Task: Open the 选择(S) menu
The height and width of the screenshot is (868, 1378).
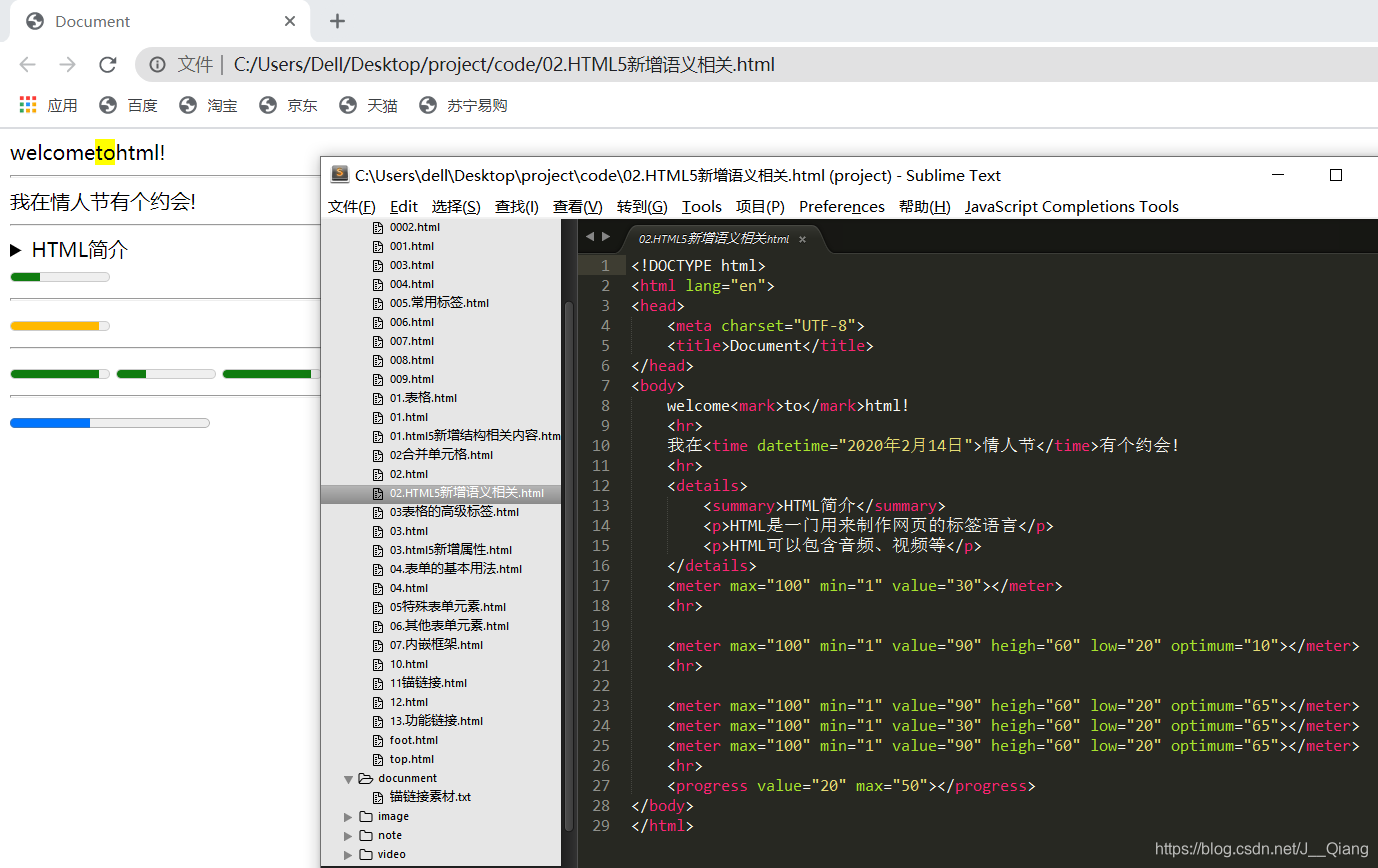Action: tap(456, 207)
